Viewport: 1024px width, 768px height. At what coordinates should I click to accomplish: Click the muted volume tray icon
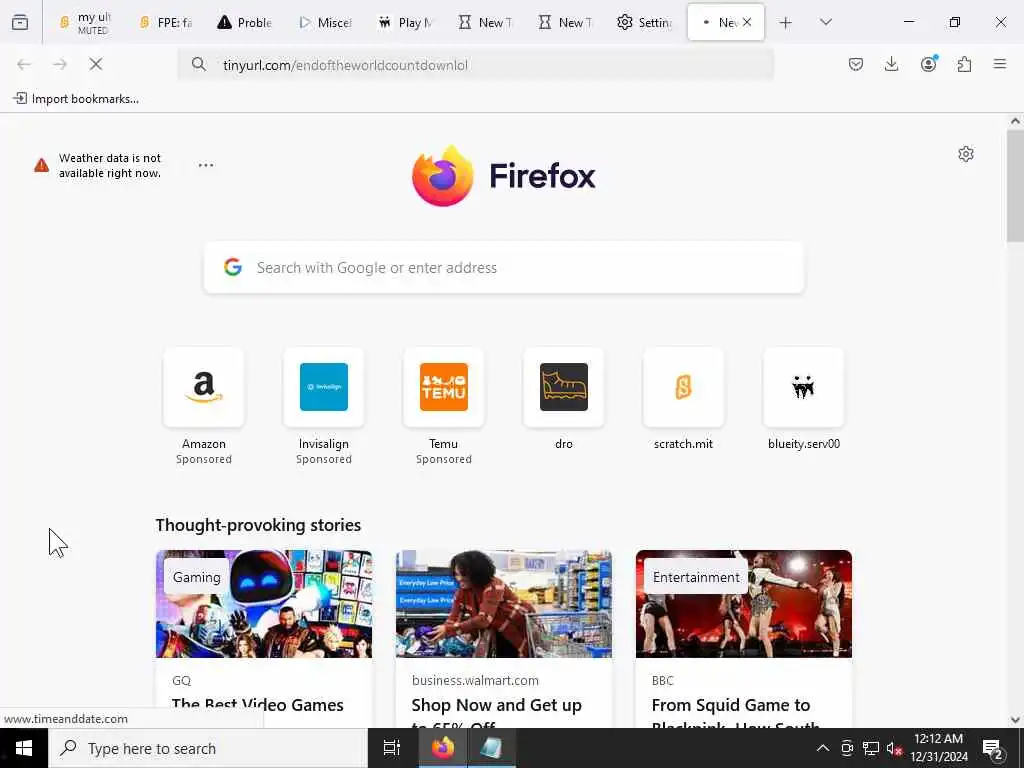point(894,748)
